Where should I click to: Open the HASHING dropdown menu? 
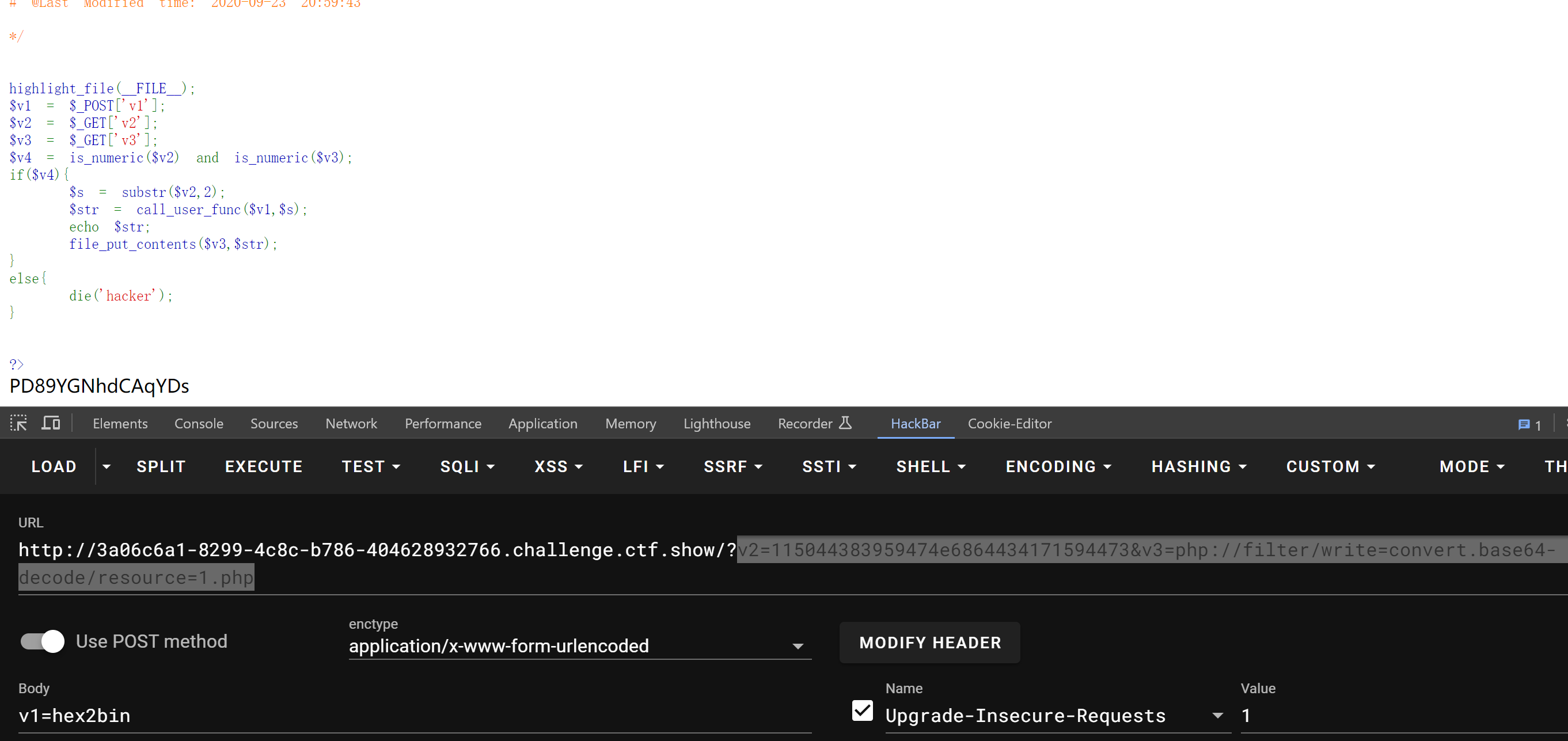(x=1198, y=466)
